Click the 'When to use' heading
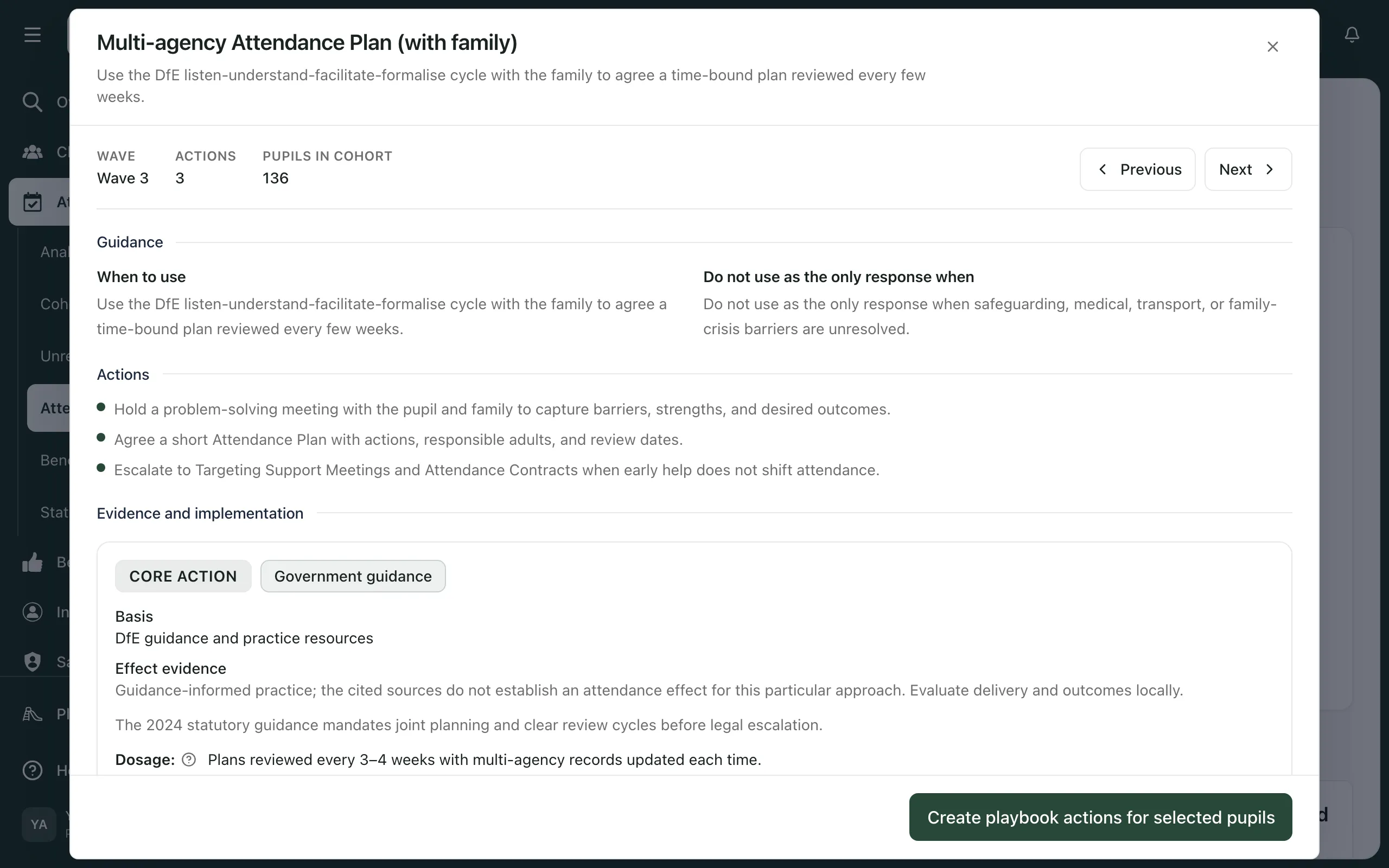Screen dimensions: 1389x868 141,277
